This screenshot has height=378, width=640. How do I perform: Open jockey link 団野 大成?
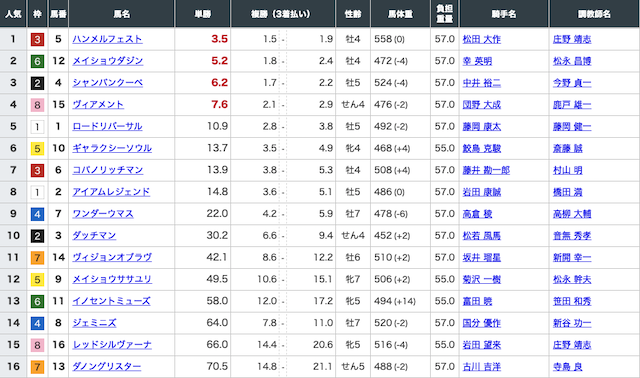pyautogui.click(x=482, y=105)
